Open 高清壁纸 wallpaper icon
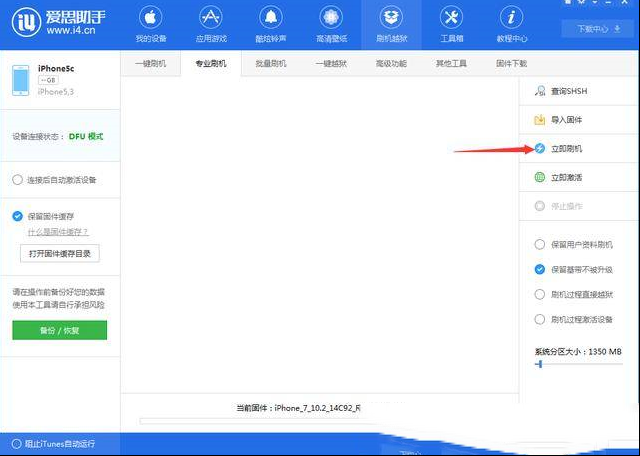Viewport: 640px width, 456px height. [x=331, y=18]
